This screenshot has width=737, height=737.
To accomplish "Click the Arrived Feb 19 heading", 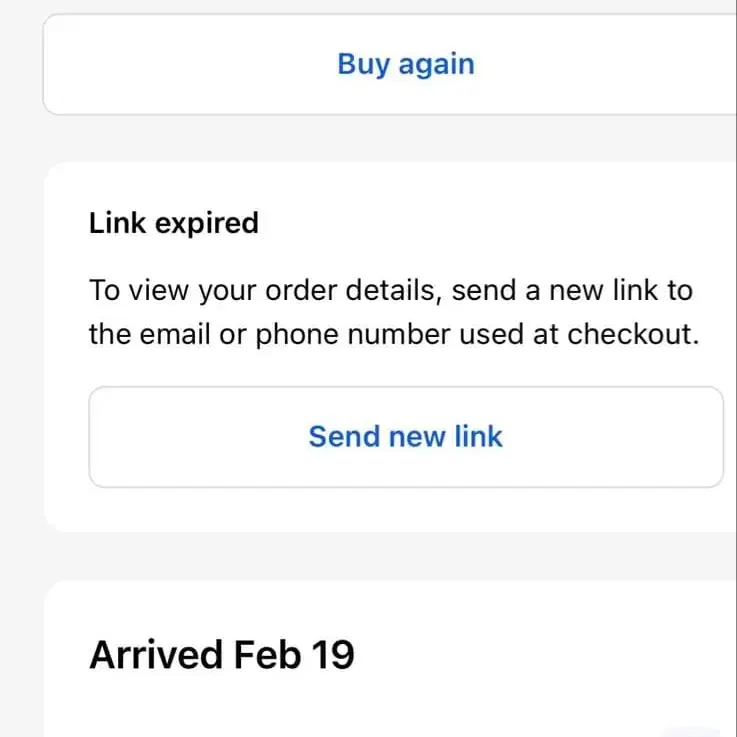I will tap(221, 655).
